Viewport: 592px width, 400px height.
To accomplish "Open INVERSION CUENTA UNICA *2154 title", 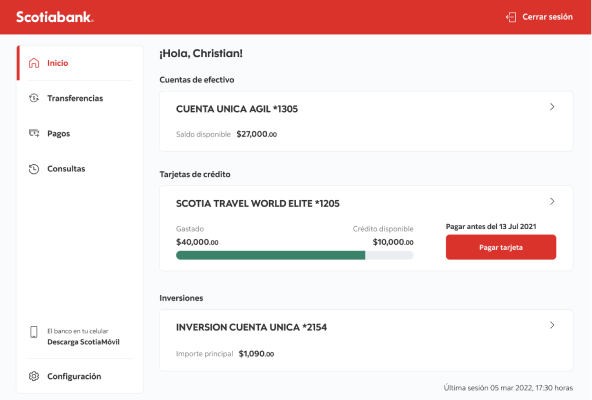I will (x=251, y=327).
